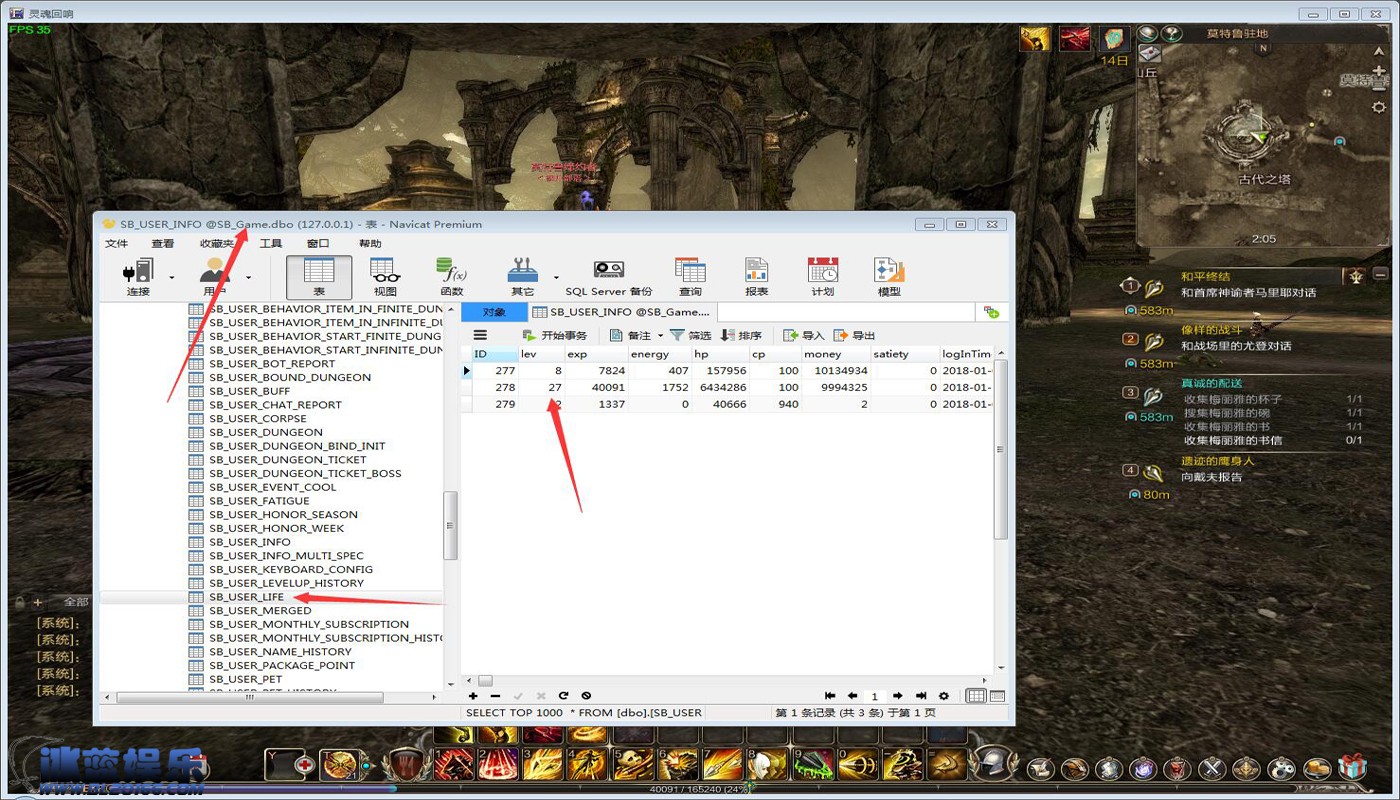The width and height of the screenshot is (1400, 800).
Task: Open the 窗口 menu
Action: point(318,243)
